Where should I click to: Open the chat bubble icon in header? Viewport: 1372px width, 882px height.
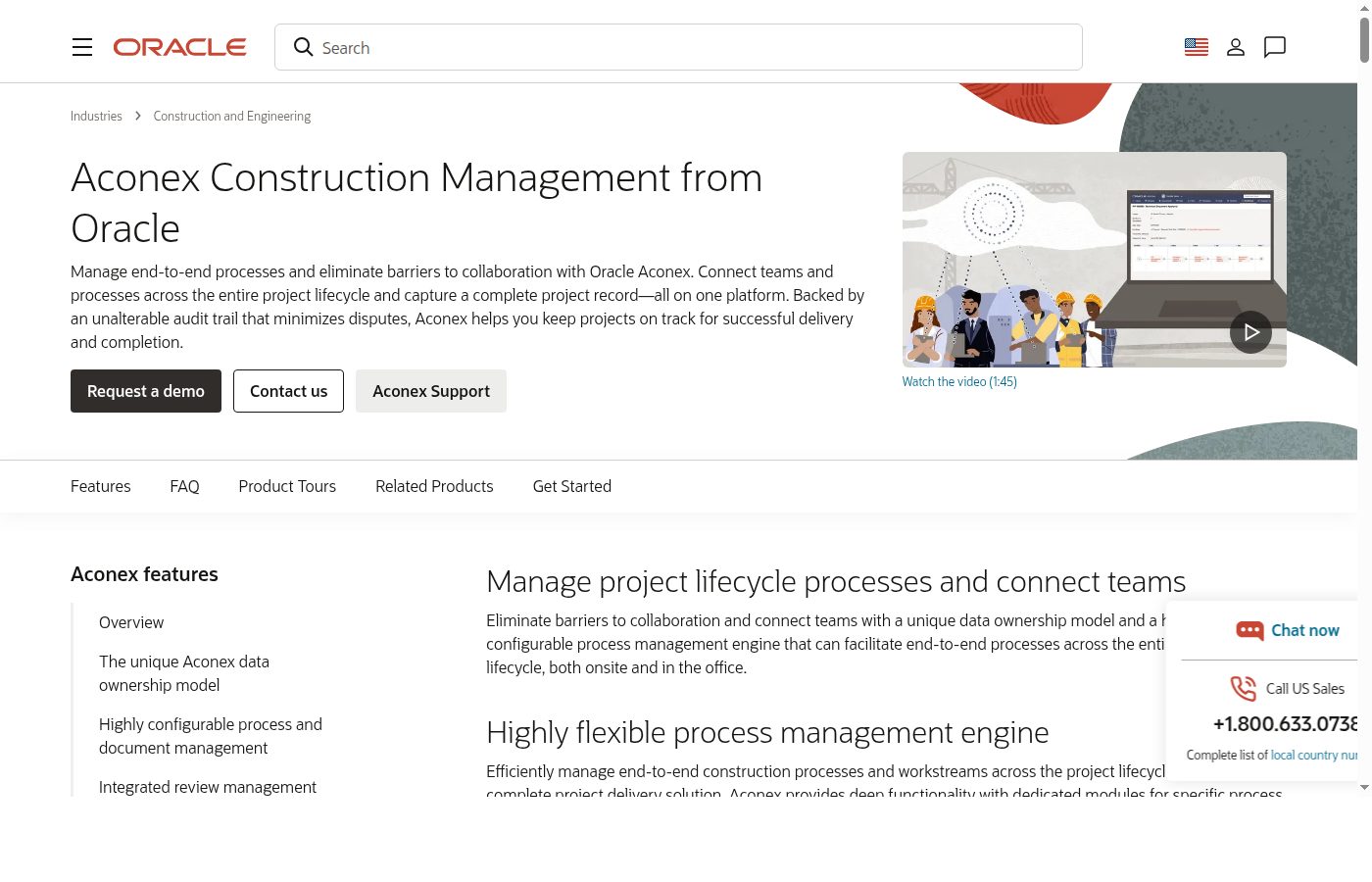tap(1275, 47)
